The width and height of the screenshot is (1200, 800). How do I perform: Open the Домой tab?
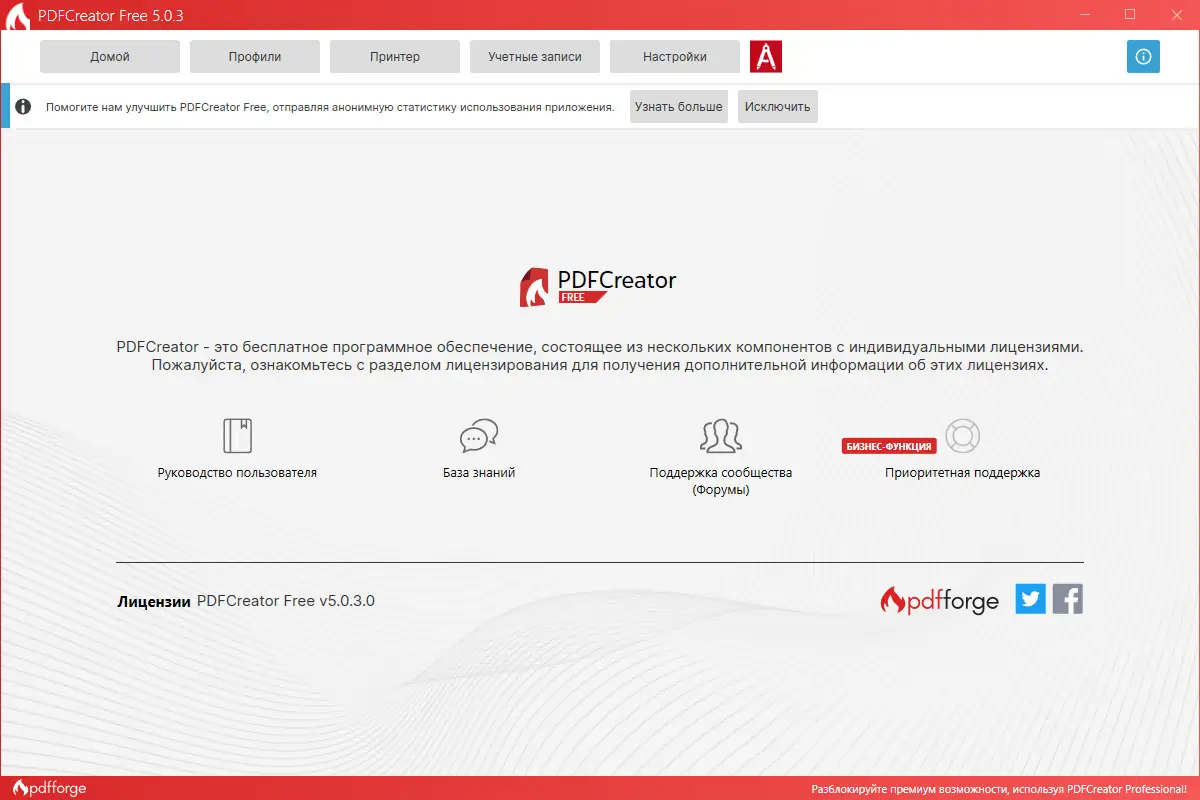click(x=110, y=57)
